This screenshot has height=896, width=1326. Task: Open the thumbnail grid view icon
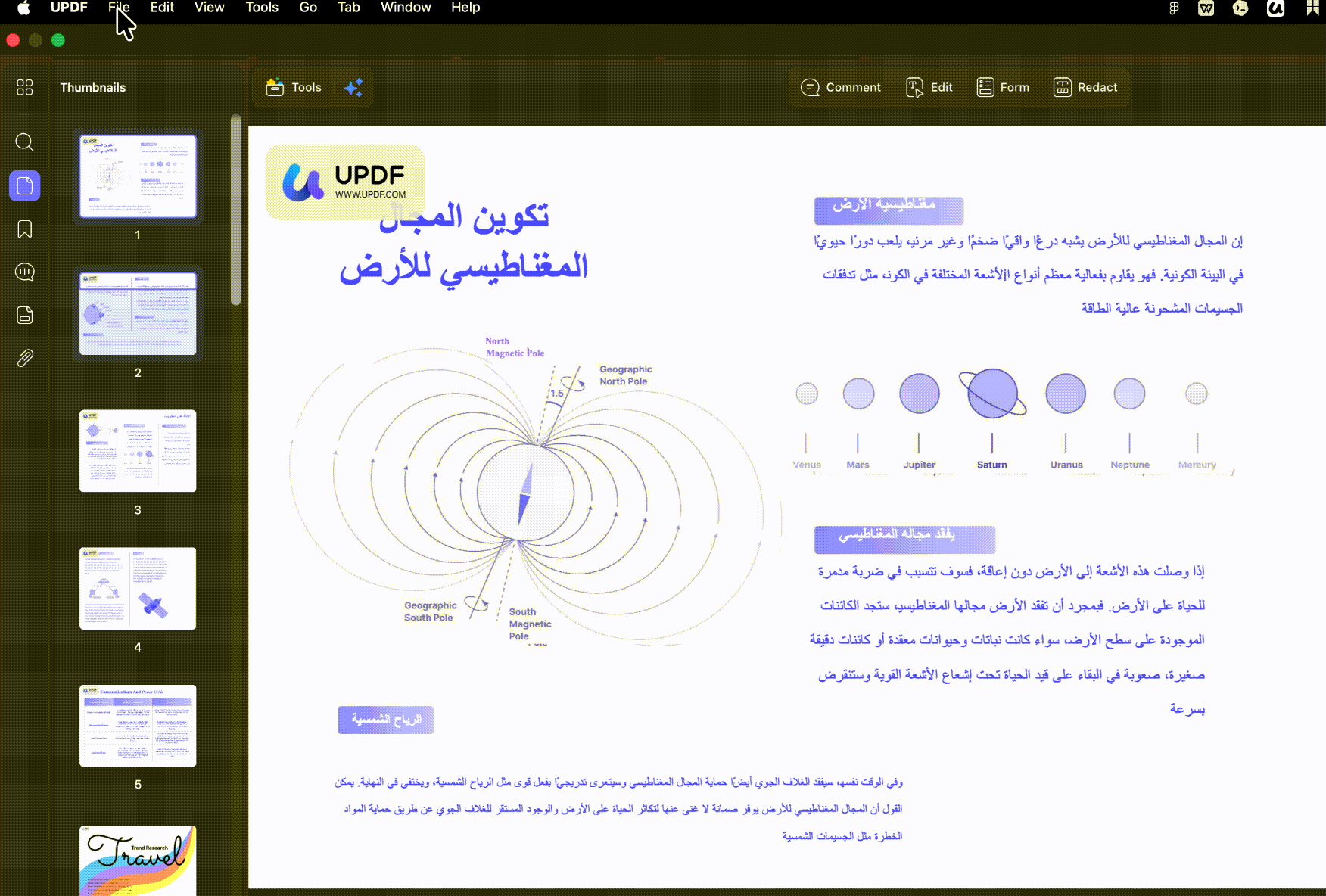[x=25, y=88]
